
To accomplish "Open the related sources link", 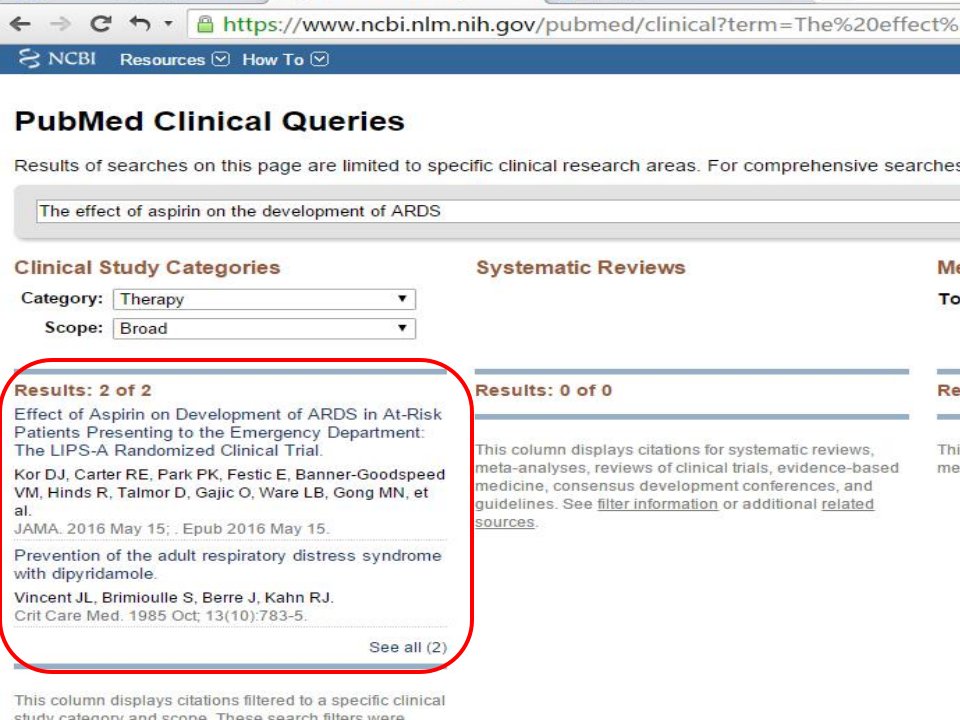I will [x=674, y=513].
